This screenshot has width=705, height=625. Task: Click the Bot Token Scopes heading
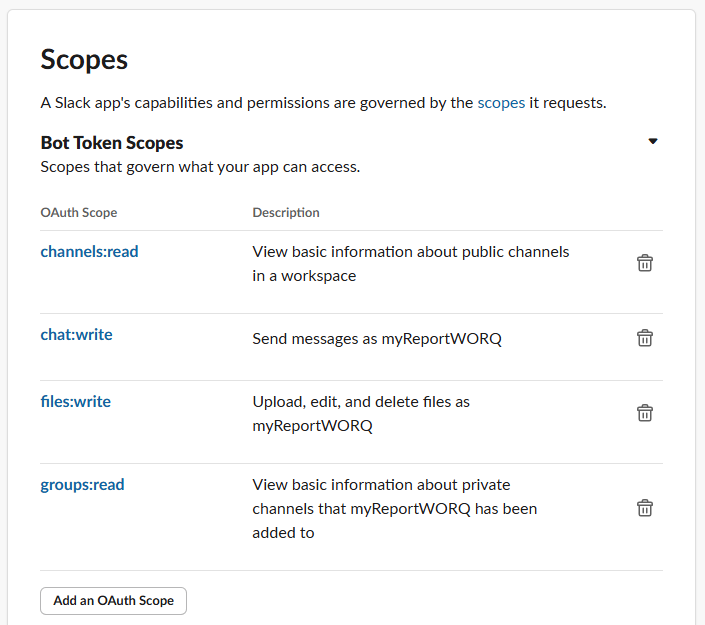(112, 143)
